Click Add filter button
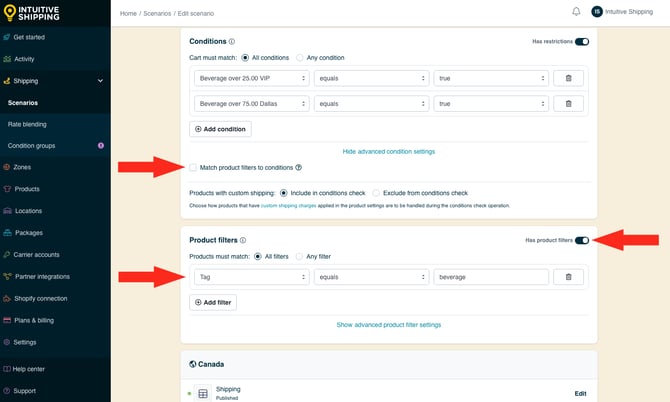The height and width of the screenshot is (402, 670). 213,302
